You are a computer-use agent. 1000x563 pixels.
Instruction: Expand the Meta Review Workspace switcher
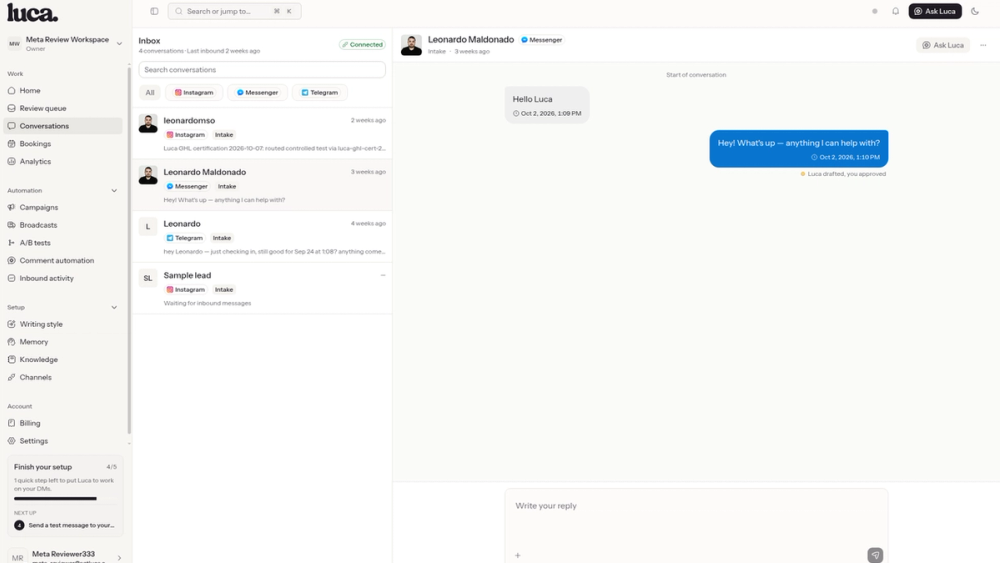64,43
